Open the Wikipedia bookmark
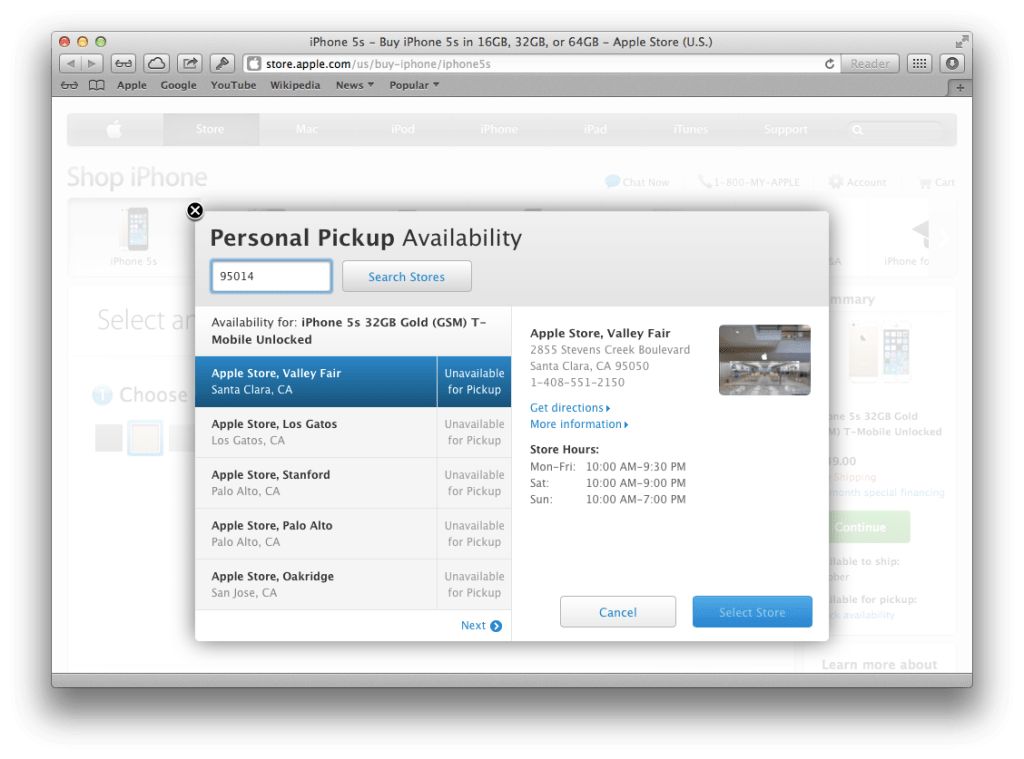 (295, 85)
